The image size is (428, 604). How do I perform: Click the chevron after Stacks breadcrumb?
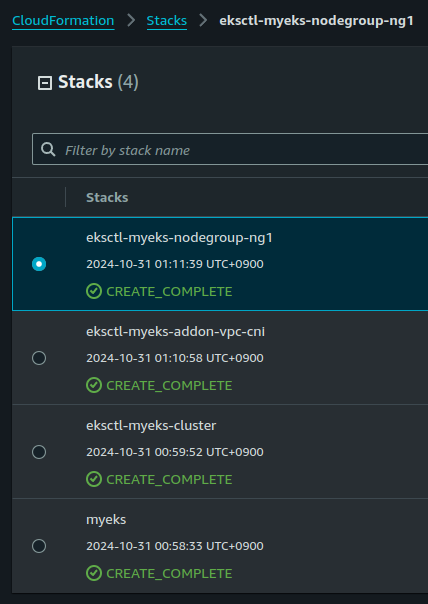click(x=203, y=20)
